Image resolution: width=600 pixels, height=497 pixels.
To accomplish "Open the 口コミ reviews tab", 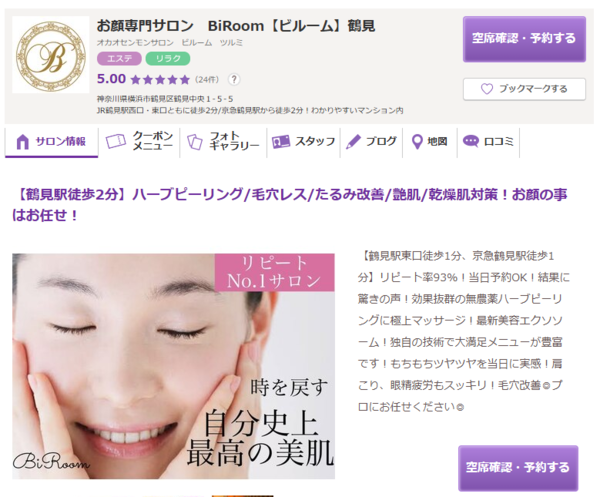I will [488, 142].
